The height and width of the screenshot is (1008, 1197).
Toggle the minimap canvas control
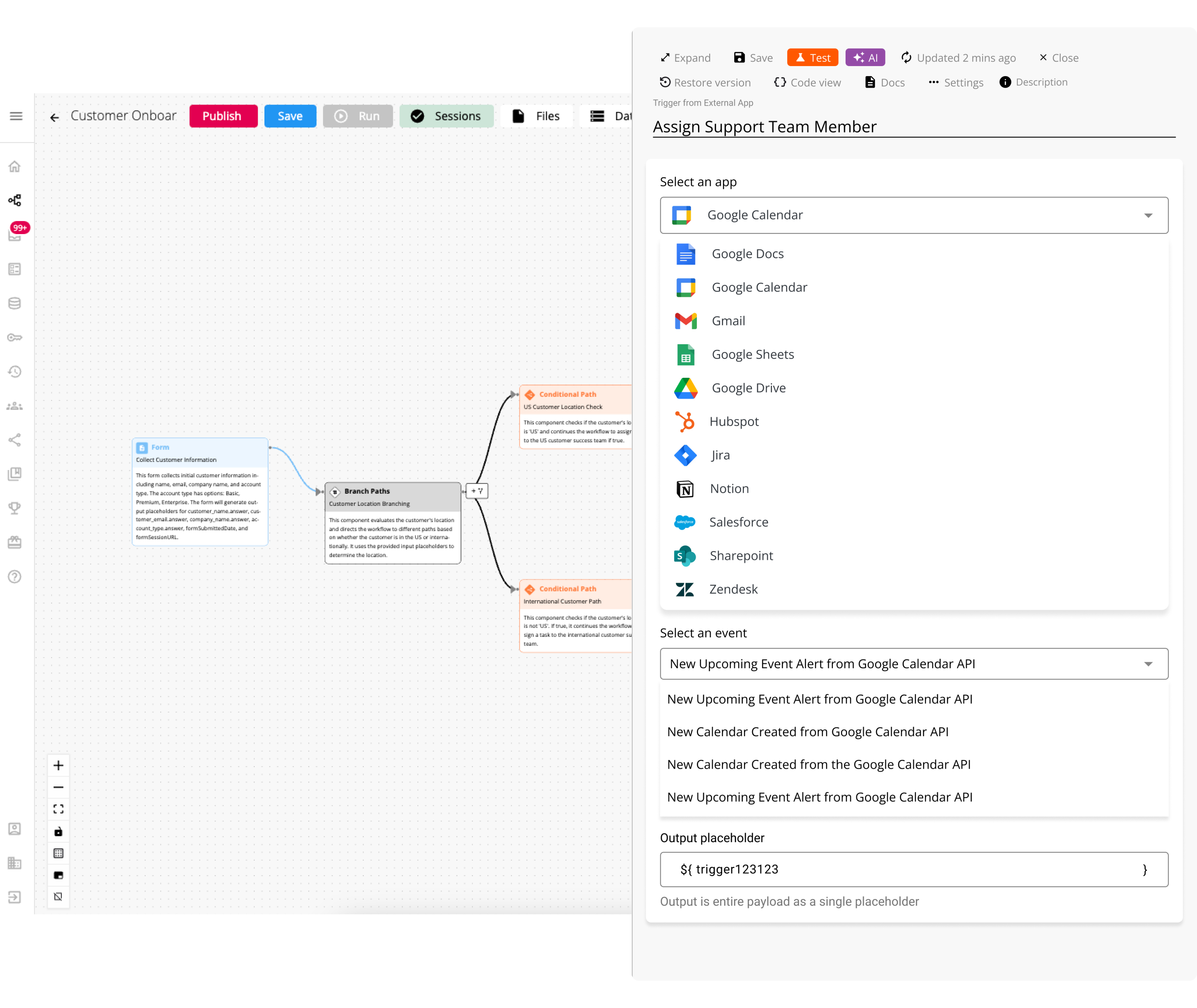click(58, 875)
